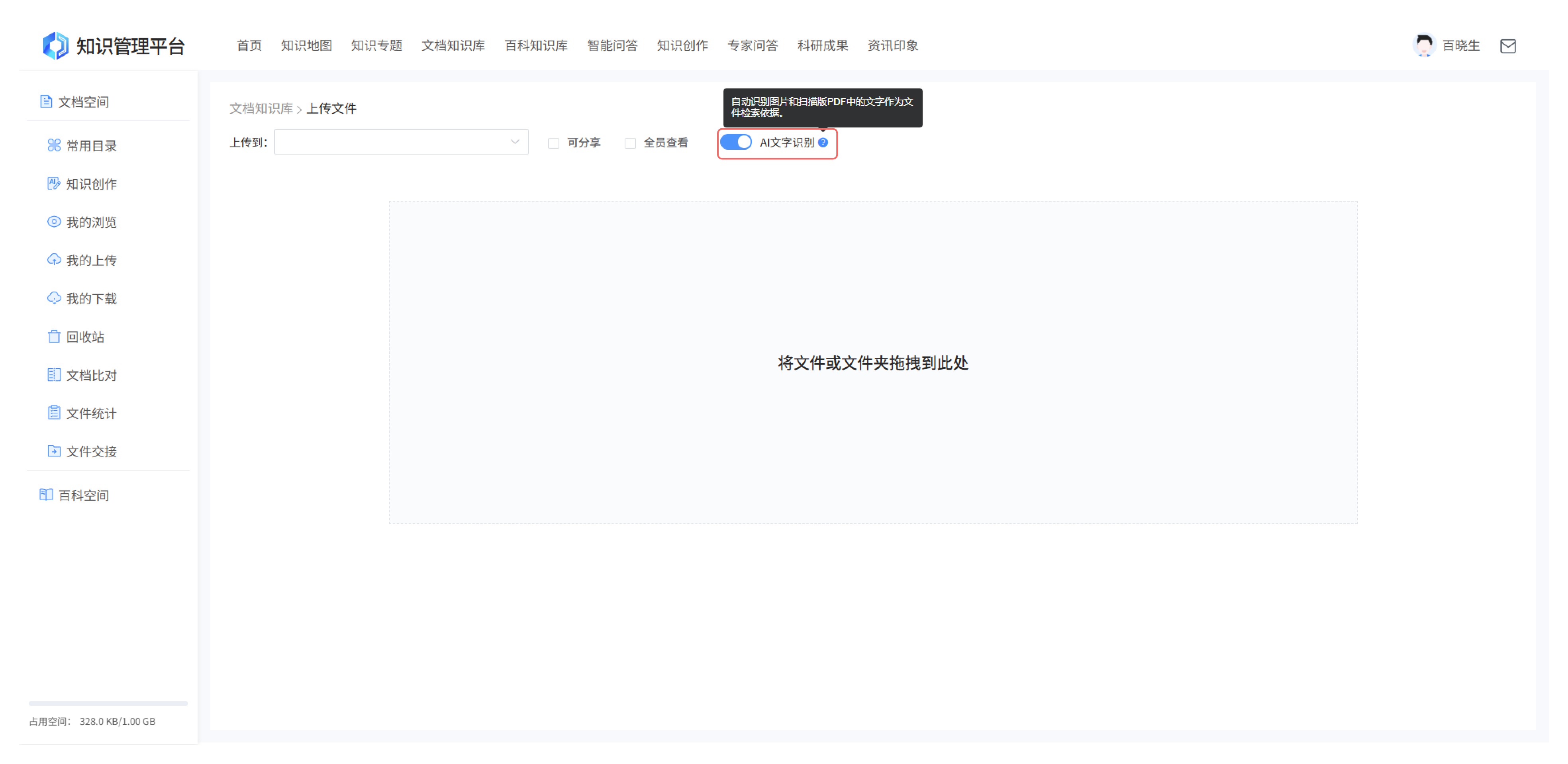The height and width of the screenshot is (764, 1568).
Task: Open the 智能问答 menu item
Action: click(x=612, y=46)
